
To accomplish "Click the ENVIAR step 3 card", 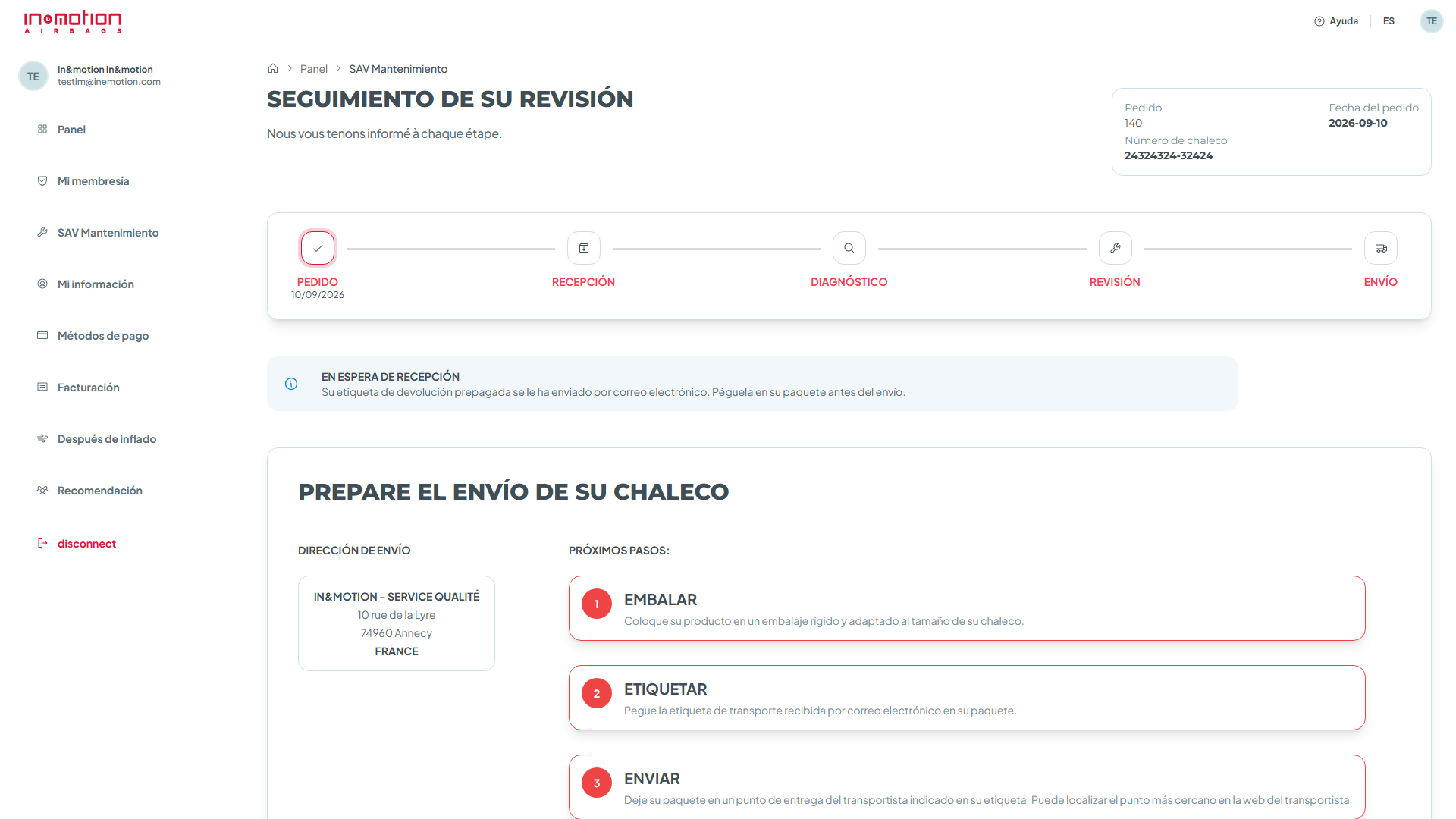I will [x=967, y=786].
